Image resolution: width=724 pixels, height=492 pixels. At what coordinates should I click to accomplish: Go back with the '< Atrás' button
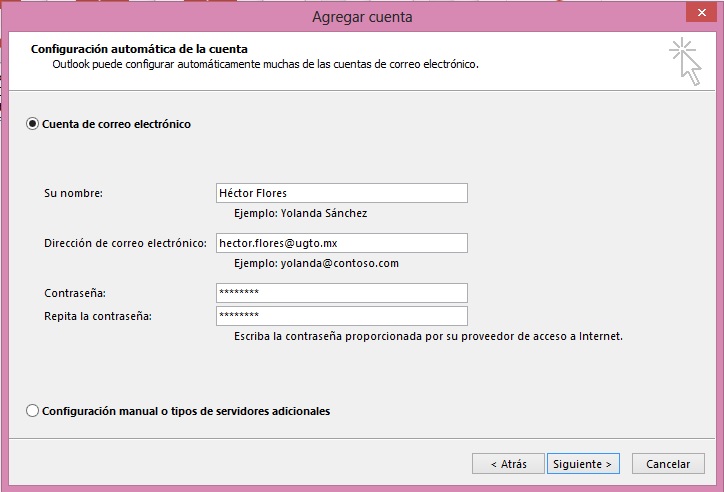pos(508,464)
